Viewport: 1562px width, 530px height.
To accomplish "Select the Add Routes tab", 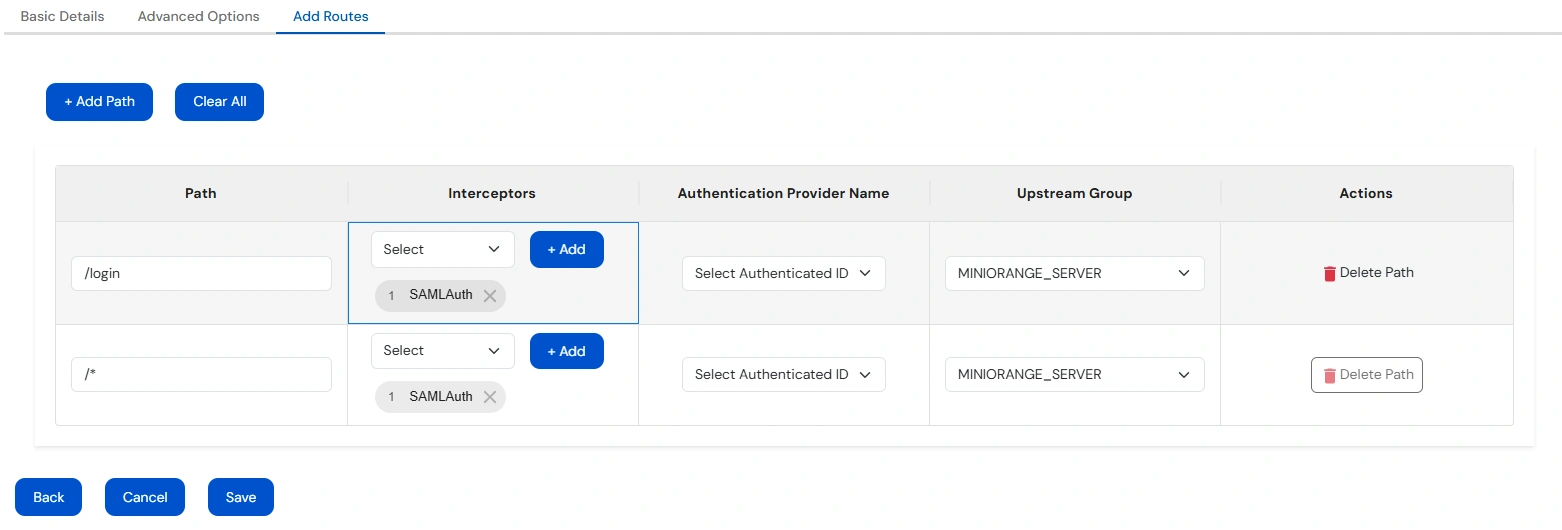I will tap(331, 17).
